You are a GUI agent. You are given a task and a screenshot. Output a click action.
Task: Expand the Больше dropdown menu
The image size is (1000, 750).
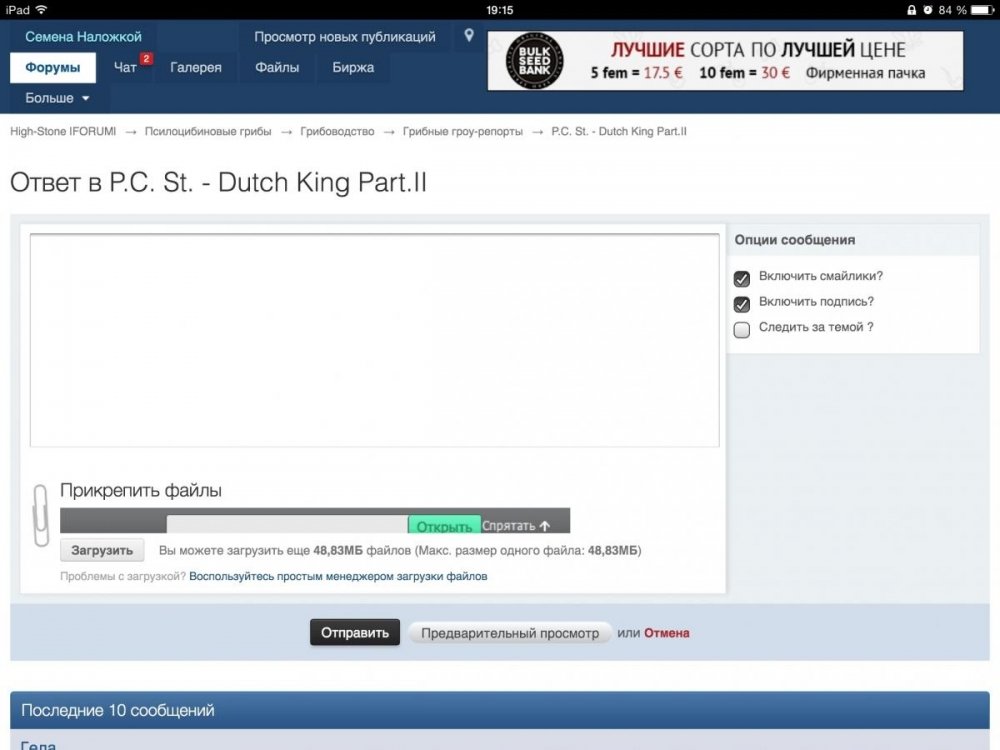[57, 98]
